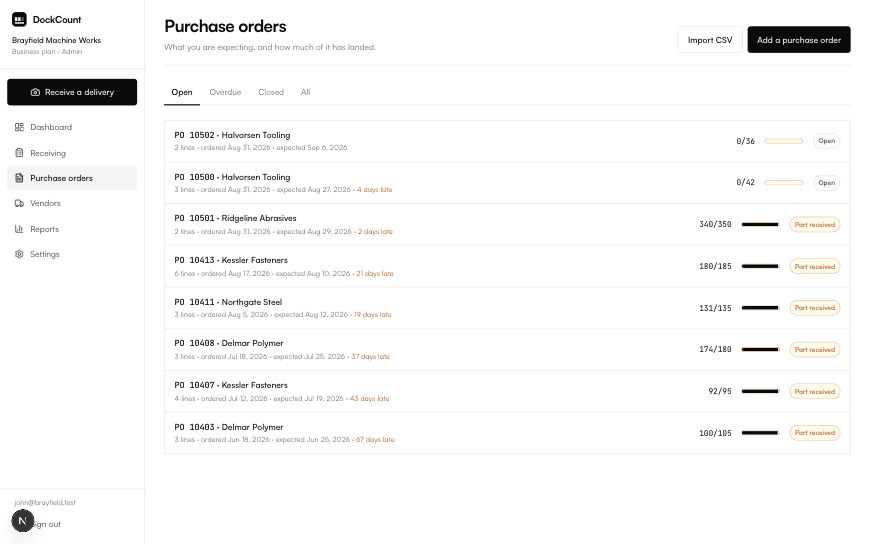
Task: Click the progress bar for PO 10403
Action: click(761, 432)
